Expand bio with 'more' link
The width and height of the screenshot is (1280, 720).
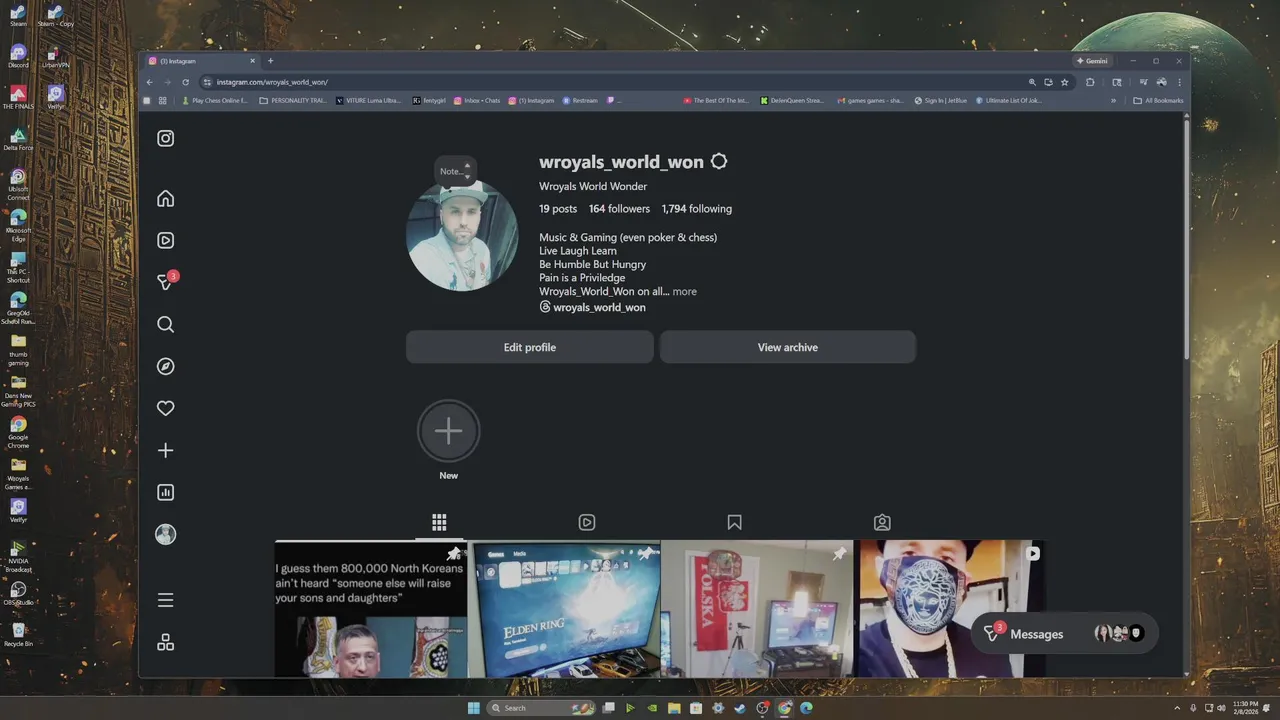685,291
